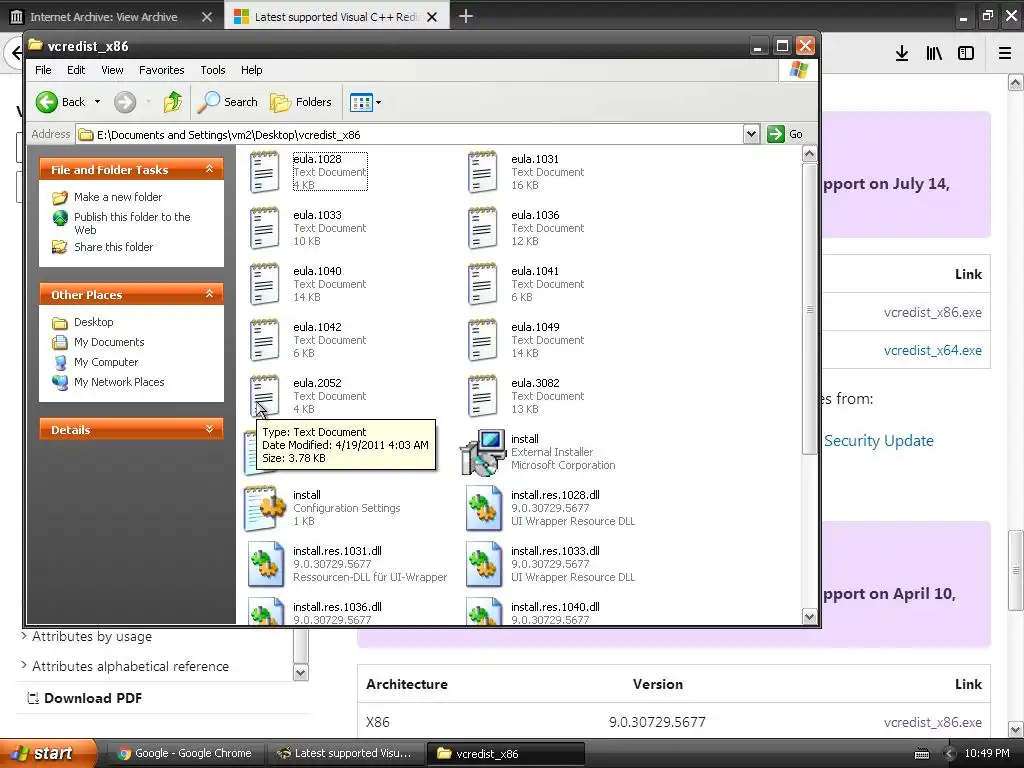Select the eula.2052 file icon
The image size is (1024, 768).
click(264, 396)
